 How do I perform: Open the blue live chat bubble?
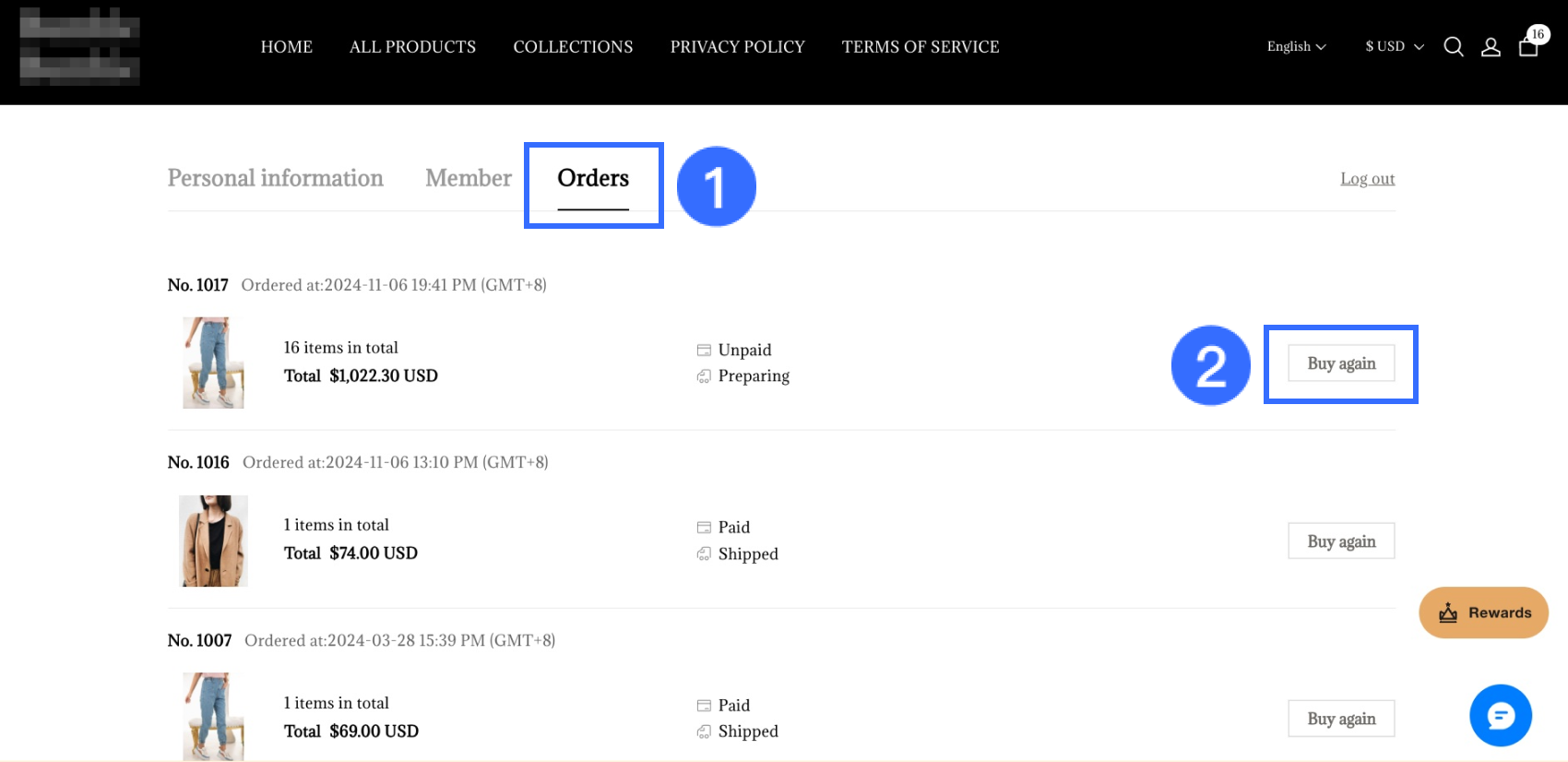pos(1501,715)
